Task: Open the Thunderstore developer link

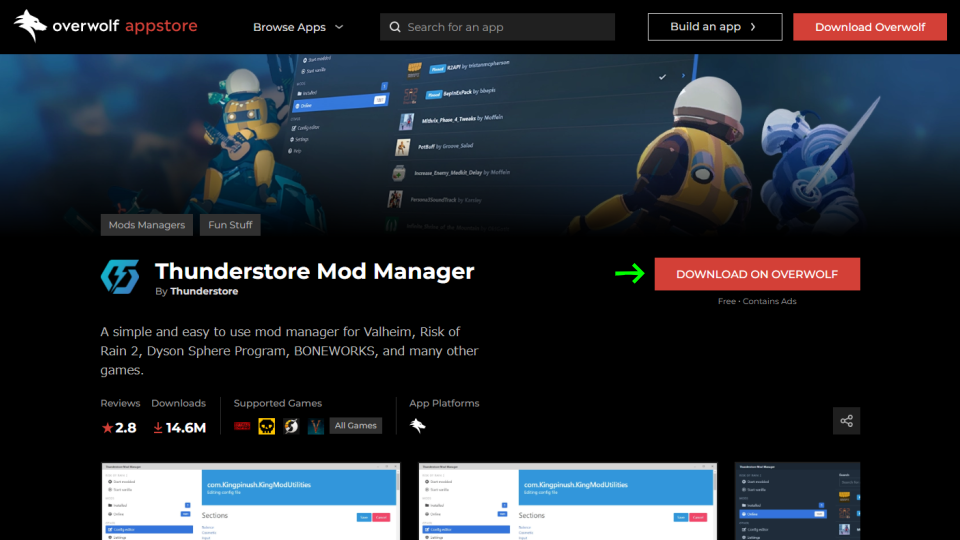Action: click(204, 291)
